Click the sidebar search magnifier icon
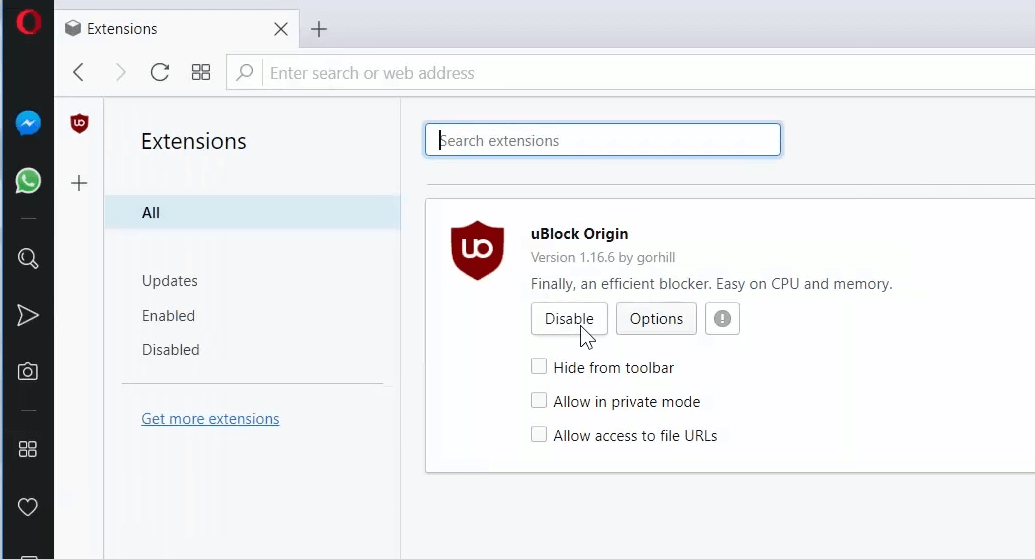 (28, 258)
